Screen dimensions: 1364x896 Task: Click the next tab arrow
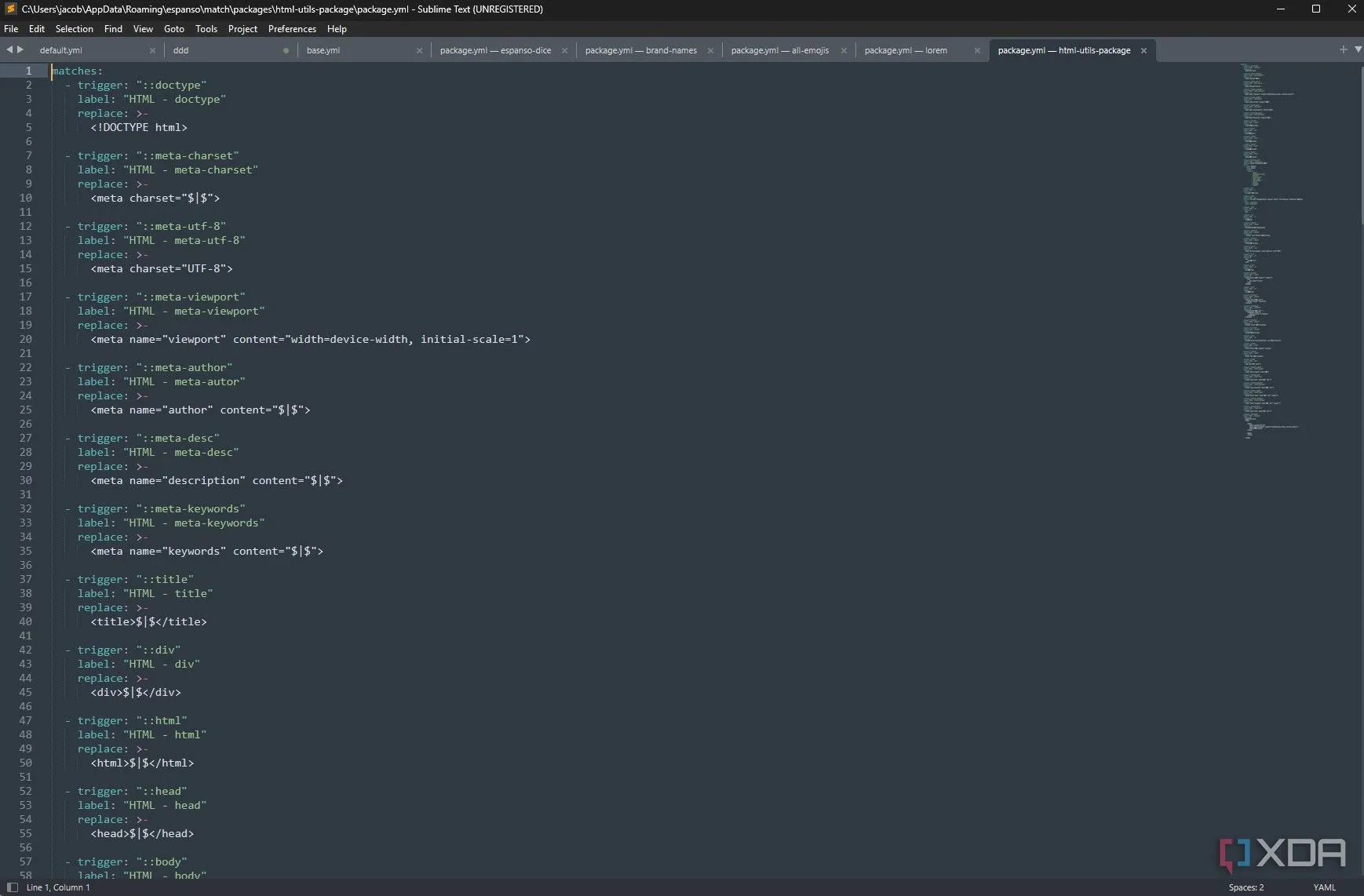point(20,49)
